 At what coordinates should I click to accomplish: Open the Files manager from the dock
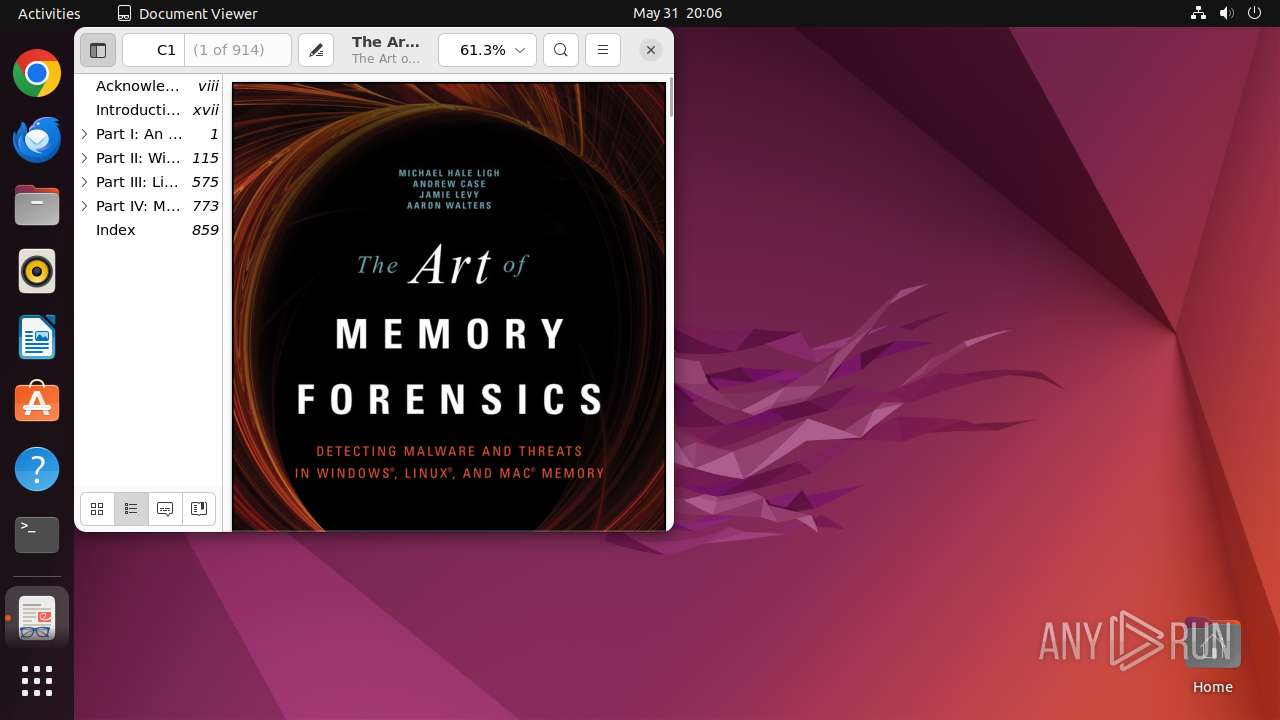point(37,205)
